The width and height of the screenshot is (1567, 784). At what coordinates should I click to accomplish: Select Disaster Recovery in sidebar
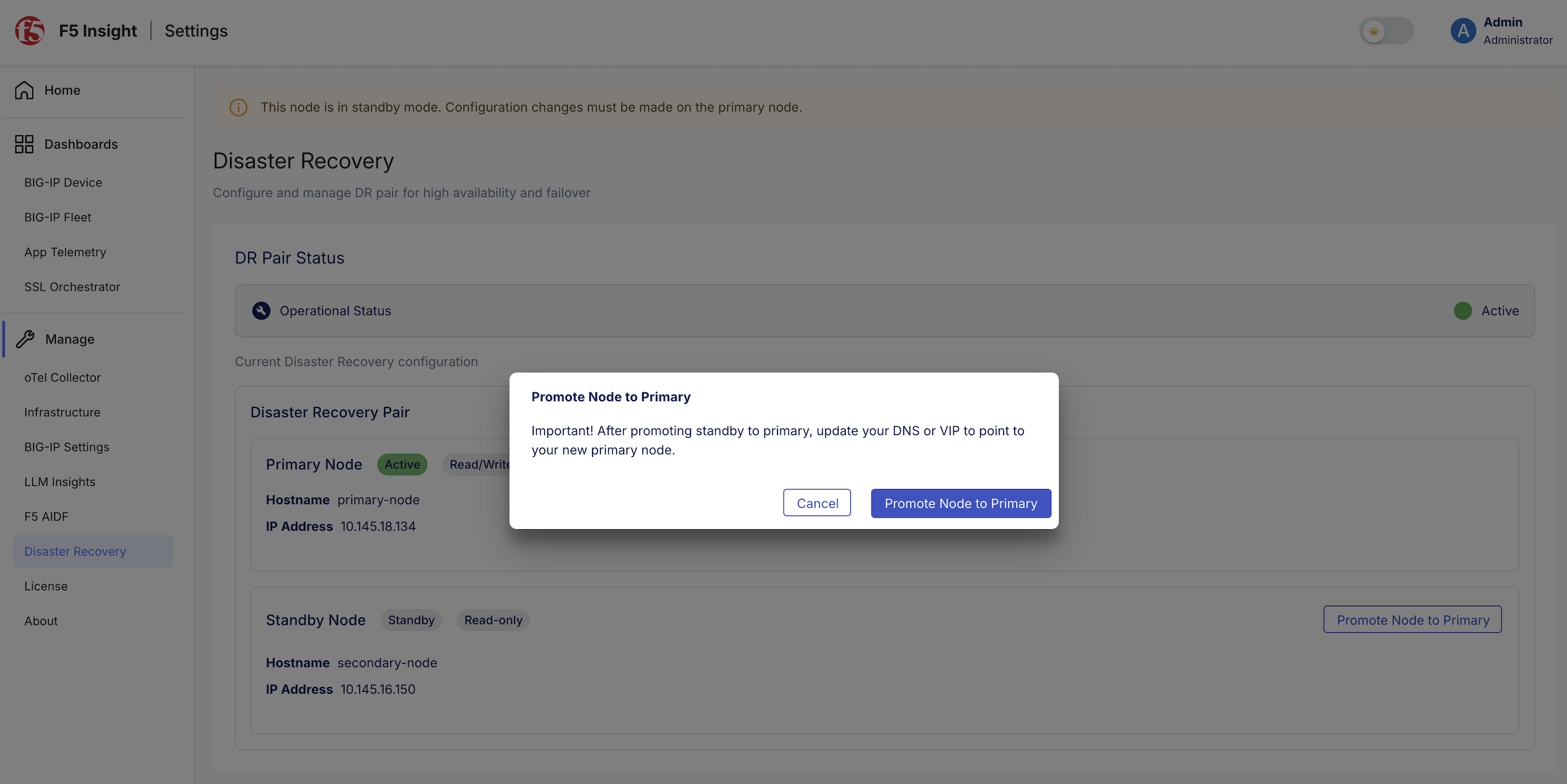click(x=93, y=551)
